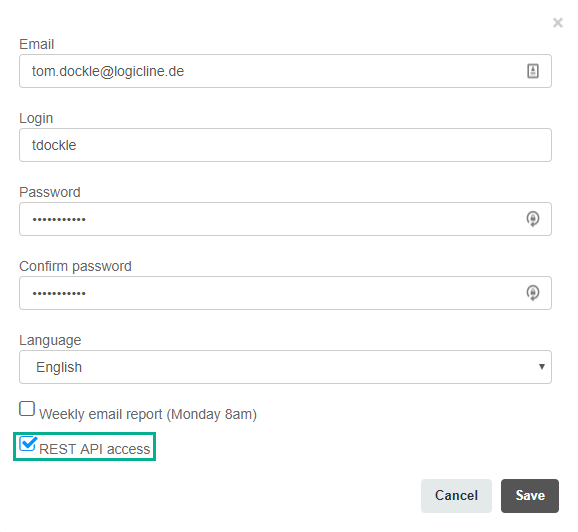This screenshot has height=532, width=578.
Task: Click inside the Confirm password input box
Action: 285,293
